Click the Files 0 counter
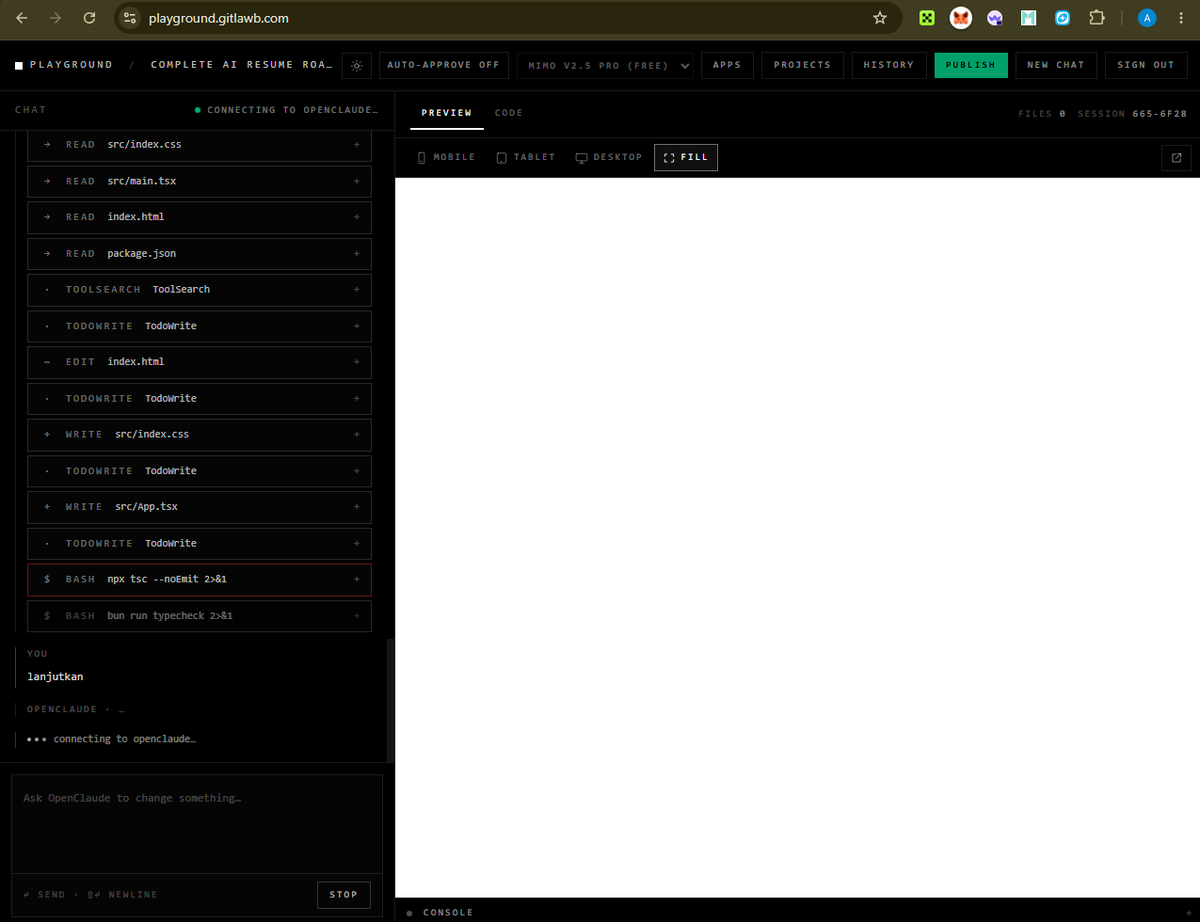The height and width of the screenshot is (922, 1200). coord(1042,113)
